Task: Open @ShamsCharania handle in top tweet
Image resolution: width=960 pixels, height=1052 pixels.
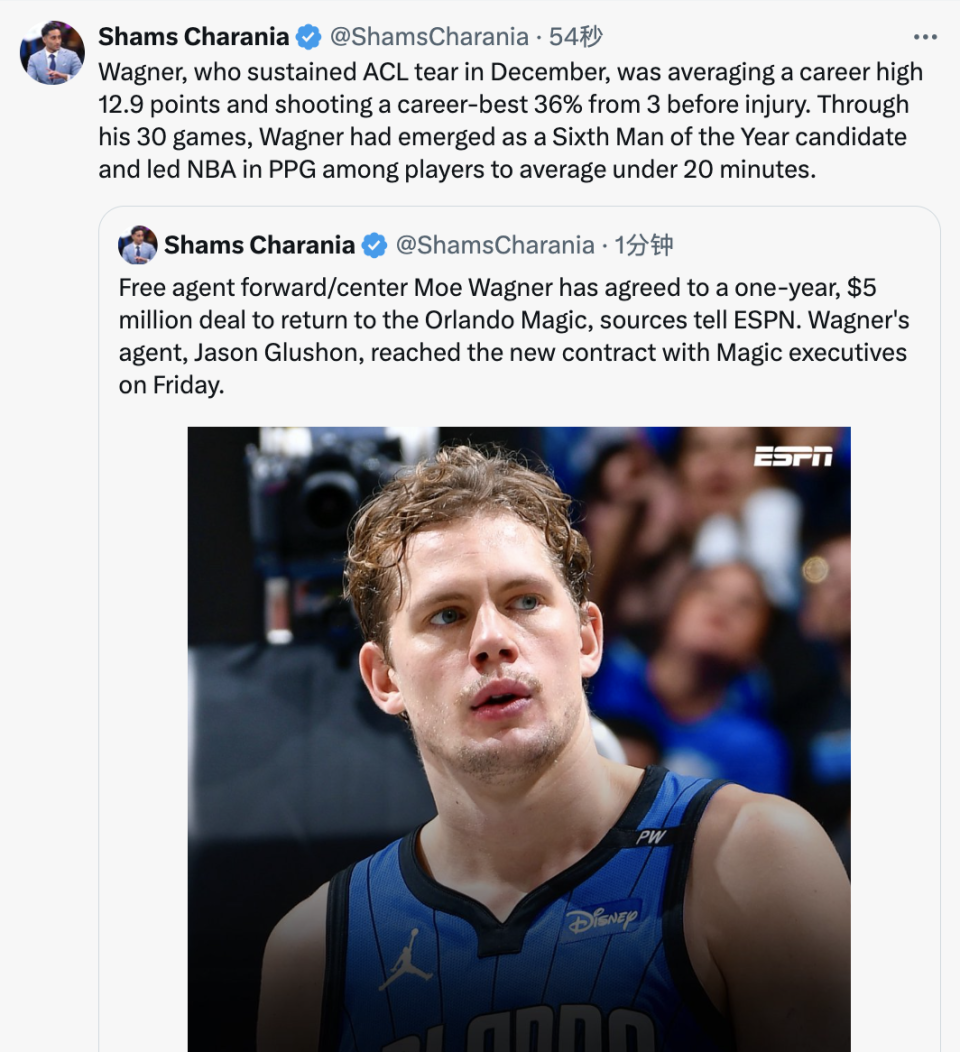Action: click(429, 37)
